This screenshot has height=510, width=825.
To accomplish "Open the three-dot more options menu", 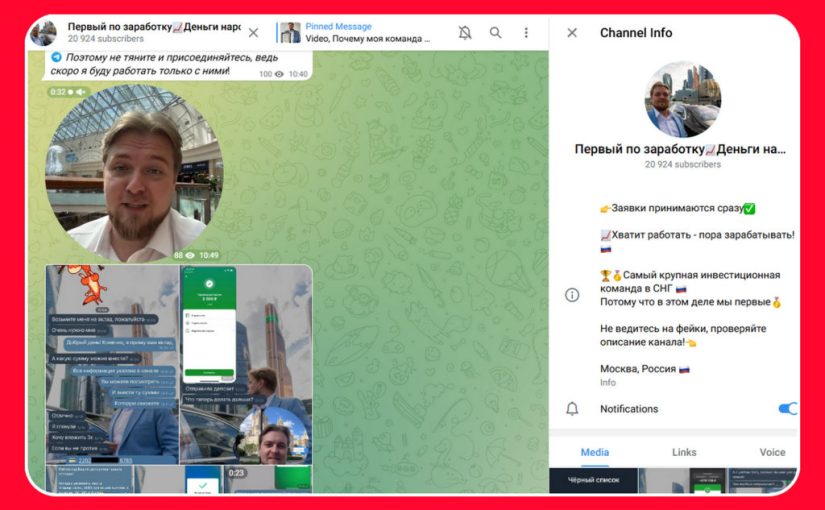I will point(527,33).
